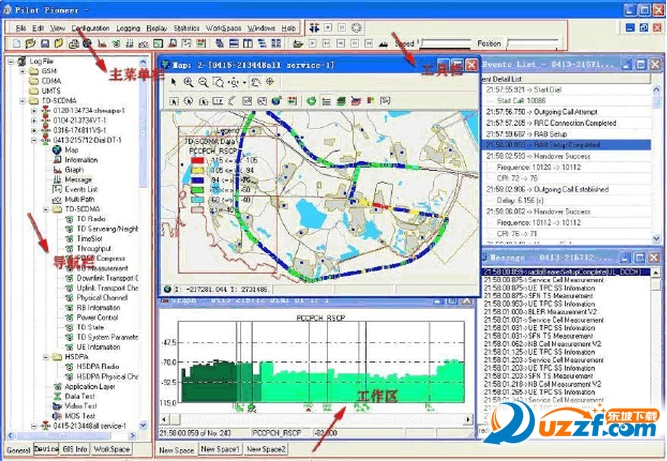
Task: Click the green layers icon in Map toolbar
Action: coord(341,101)
